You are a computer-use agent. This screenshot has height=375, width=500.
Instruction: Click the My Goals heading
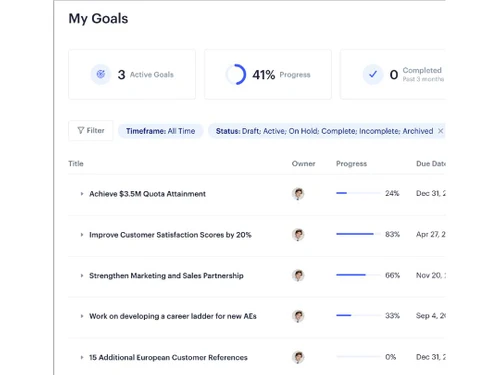[x=98, y=18]
